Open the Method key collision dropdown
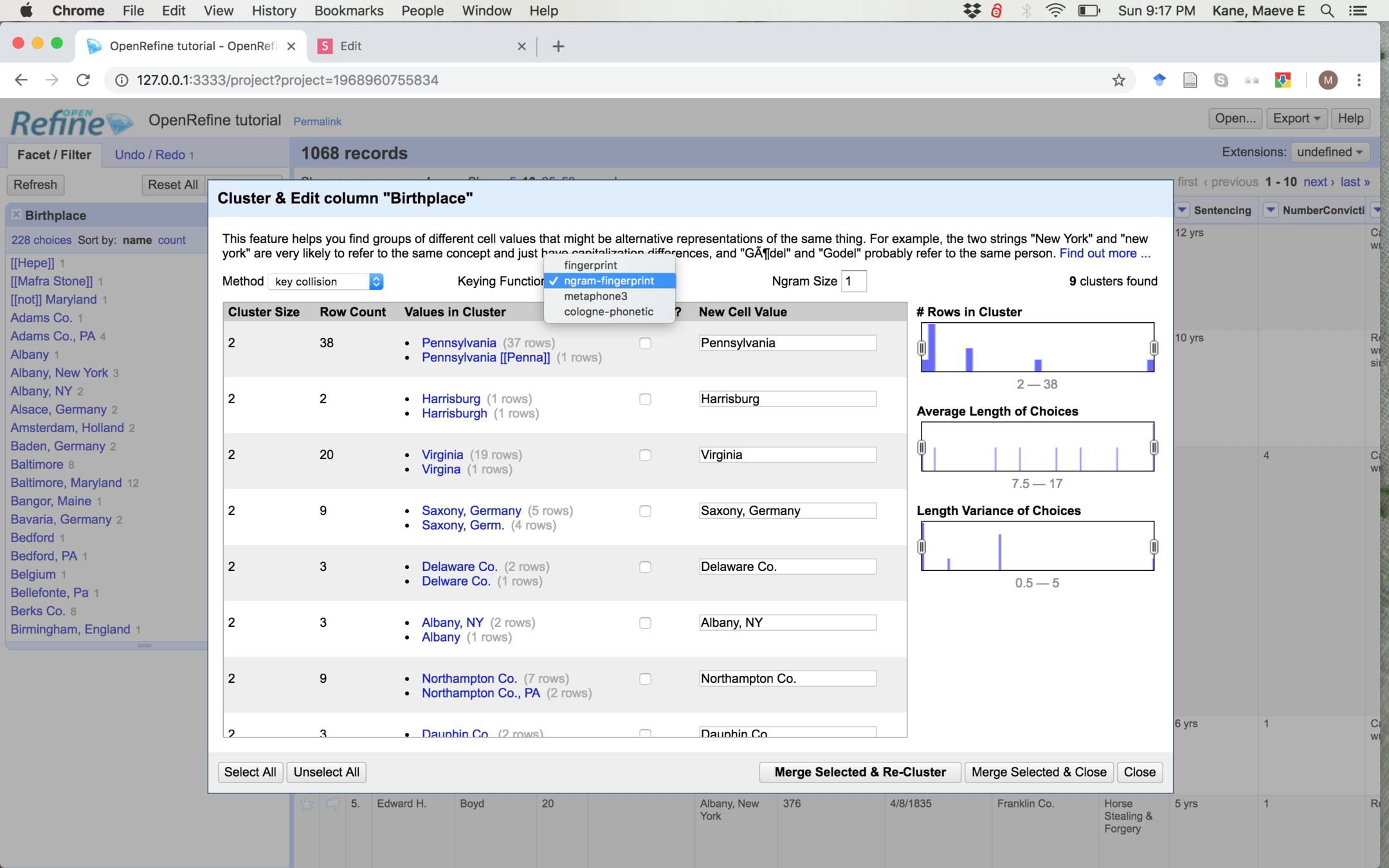Screen dimensions: 1389x868 pyautogui.click(x=326, y=282)
